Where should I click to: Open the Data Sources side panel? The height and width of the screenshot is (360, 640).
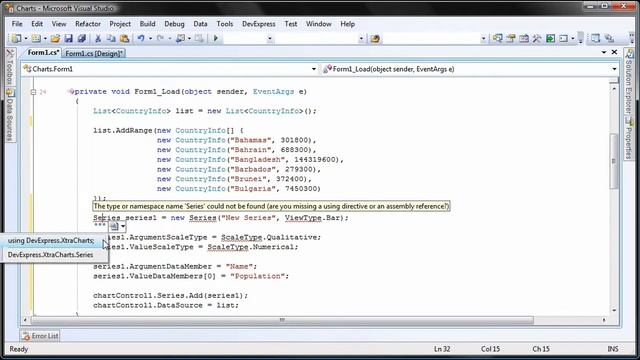10,115
